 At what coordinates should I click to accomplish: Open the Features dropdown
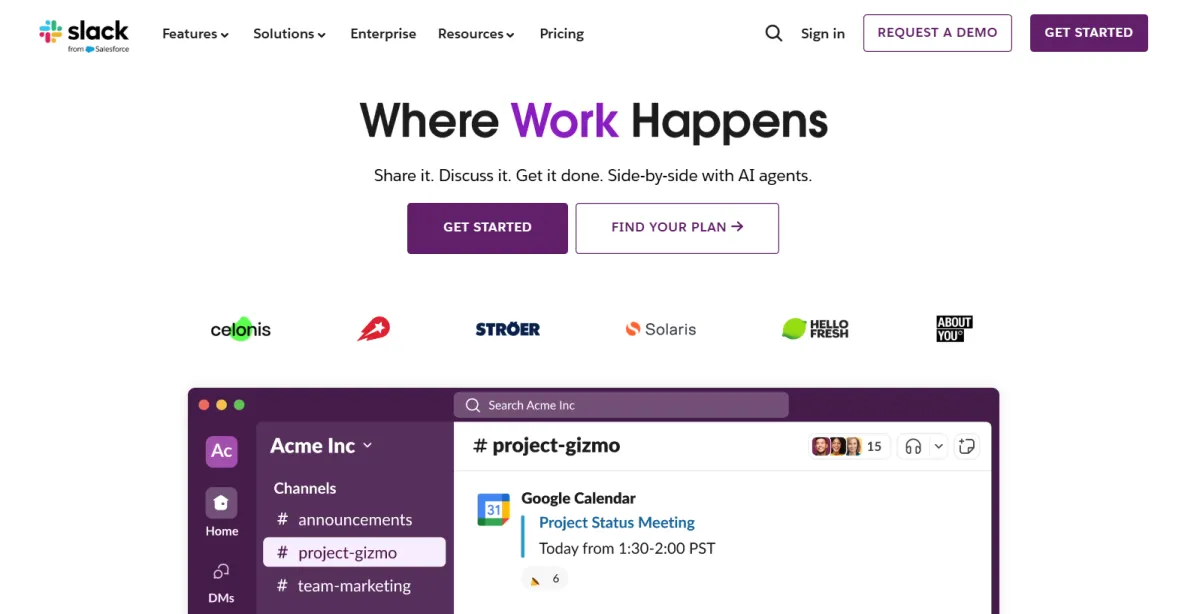(195, 33)
